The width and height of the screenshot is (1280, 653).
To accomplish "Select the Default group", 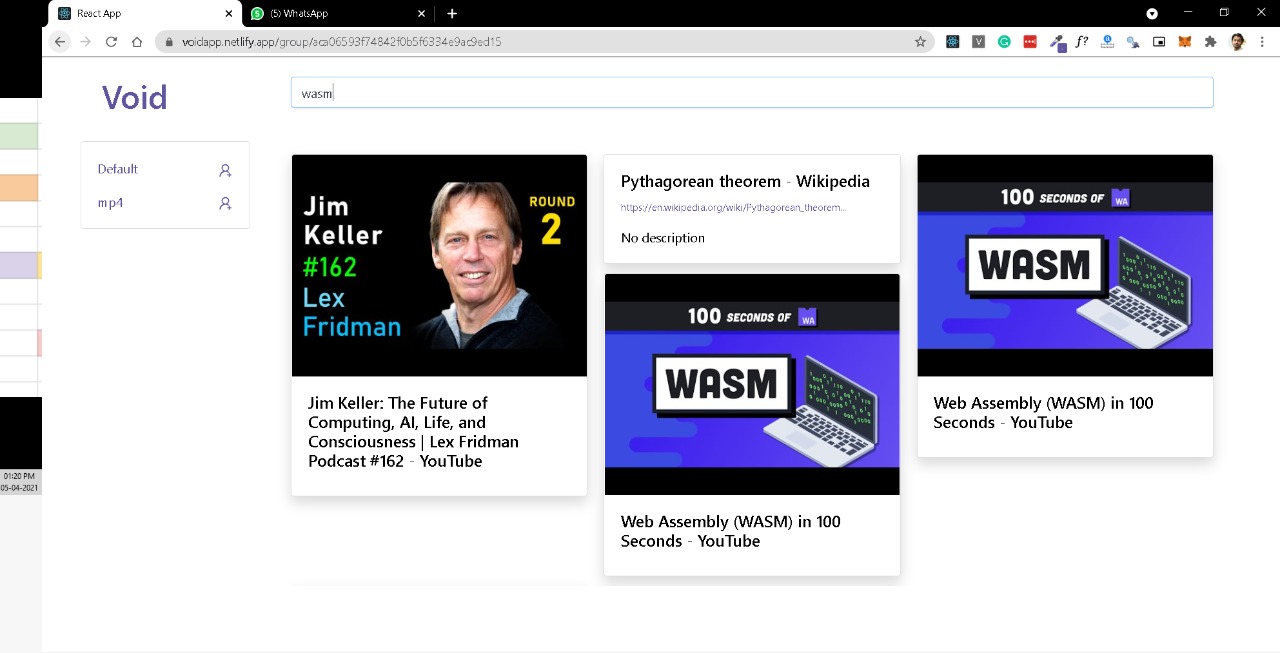I will tap(118, 169).
